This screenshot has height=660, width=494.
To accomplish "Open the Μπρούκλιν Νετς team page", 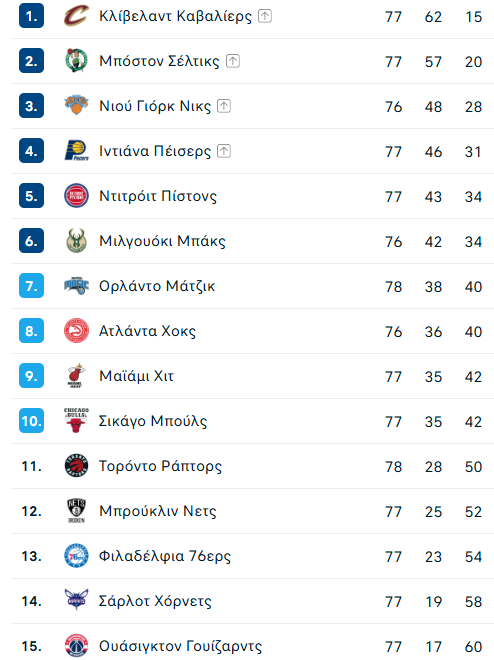I will (x=158, y=511).
